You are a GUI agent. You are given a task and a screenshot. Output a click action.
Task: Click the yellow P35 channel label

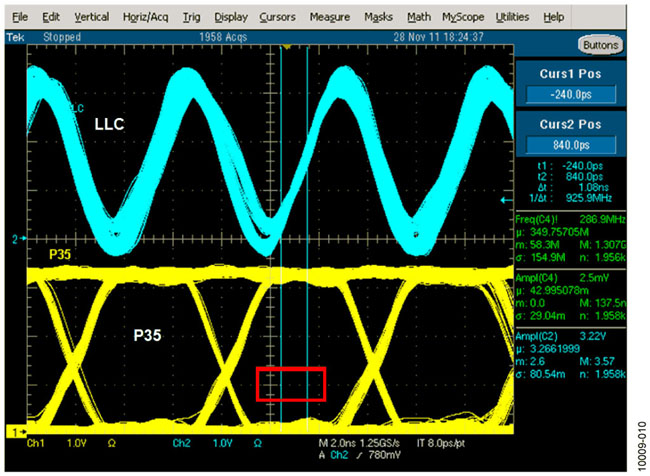pyautogui.click(x=60, y=255)
